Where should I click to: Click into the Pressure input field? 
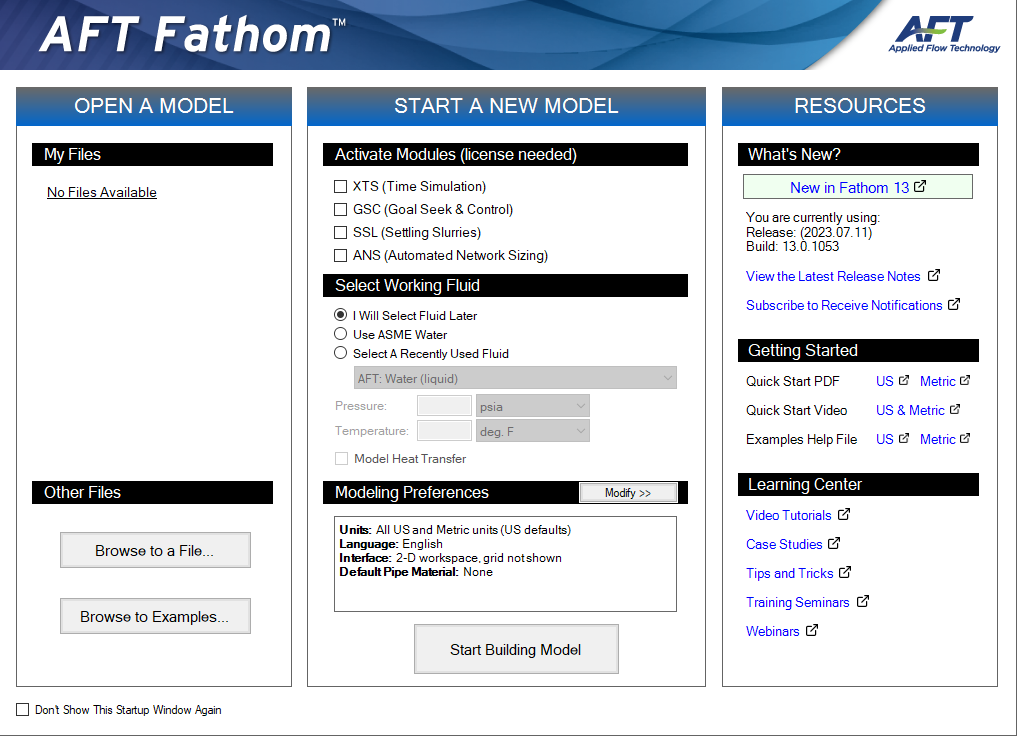point(443,406)
